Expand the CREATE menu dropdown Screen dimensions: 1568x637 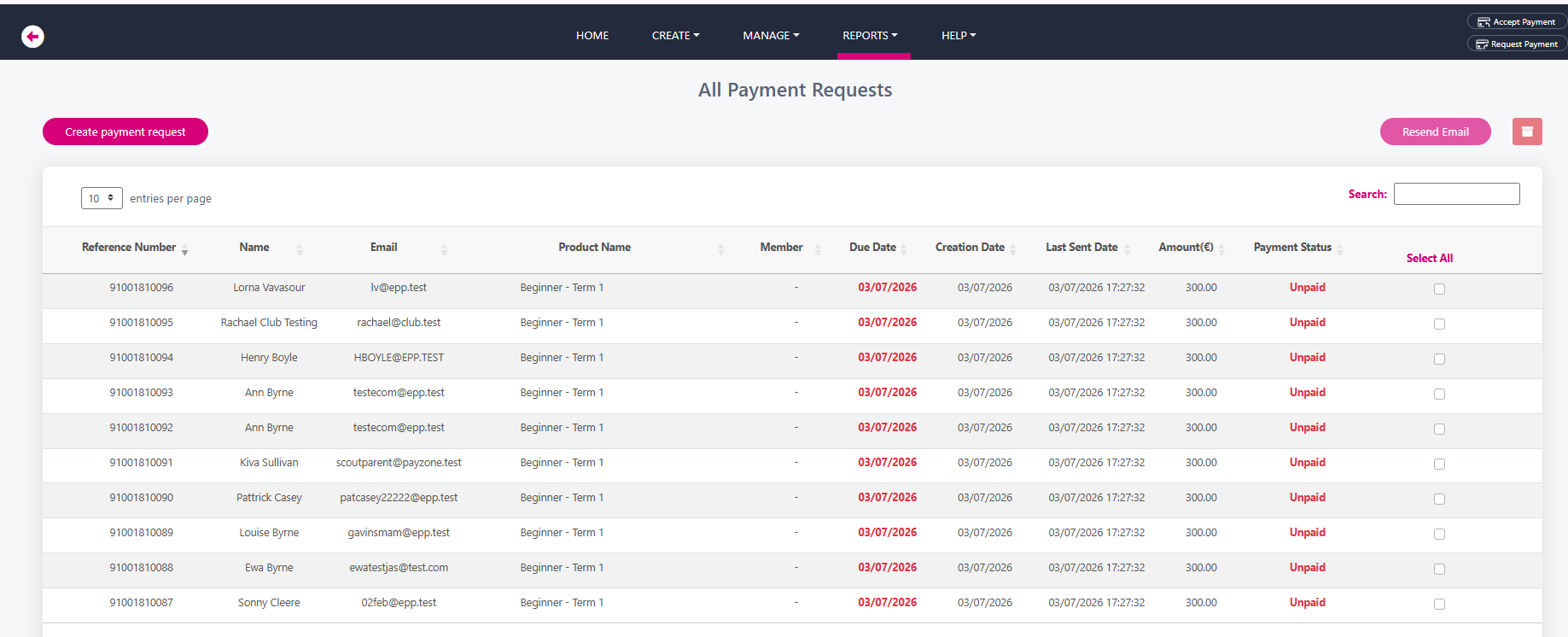(675, 36)
